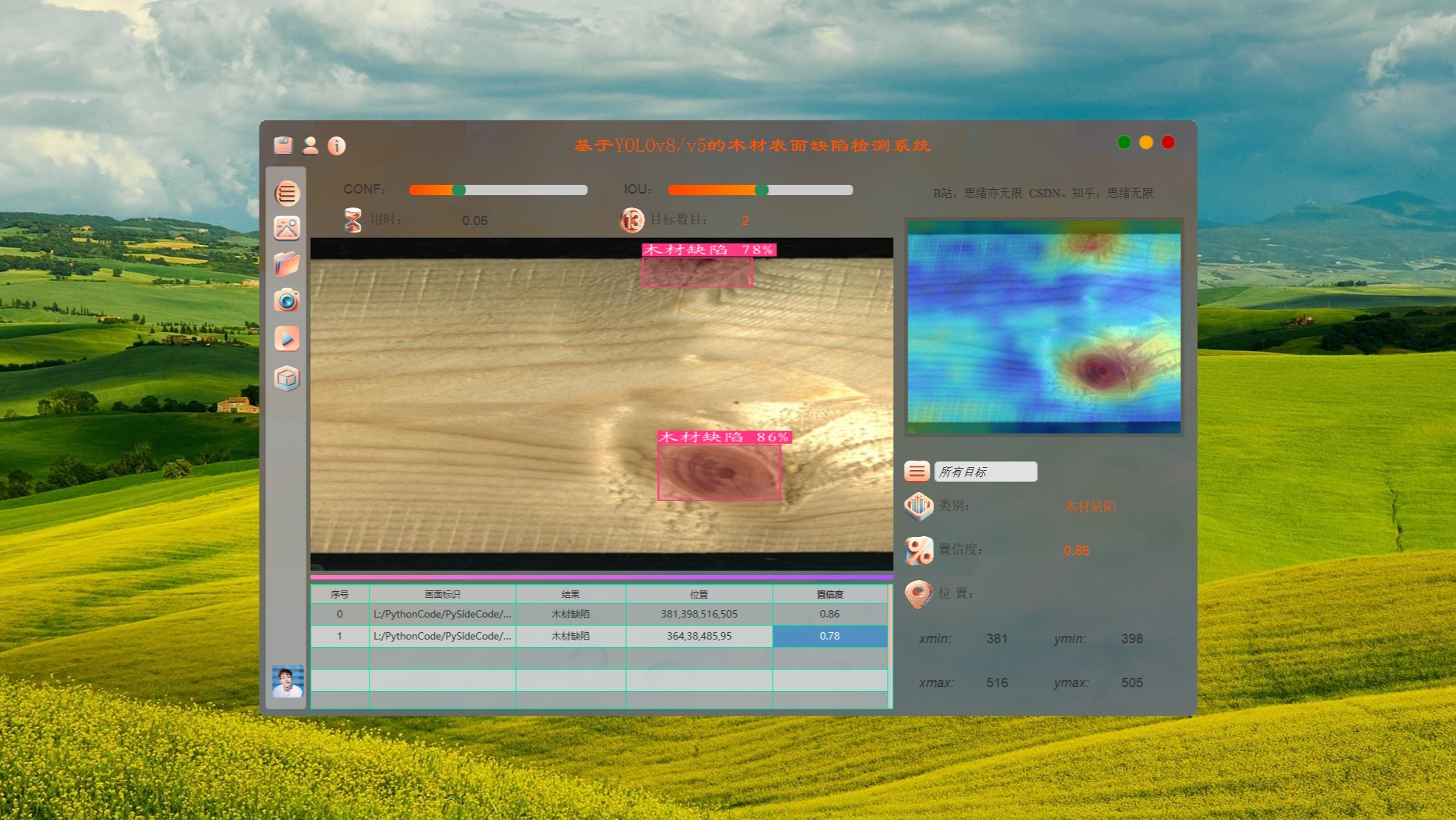Viewport: 1456px width, 820px height.
Task: Click the yellow window control button
Action: click(x=1146, y=142)
